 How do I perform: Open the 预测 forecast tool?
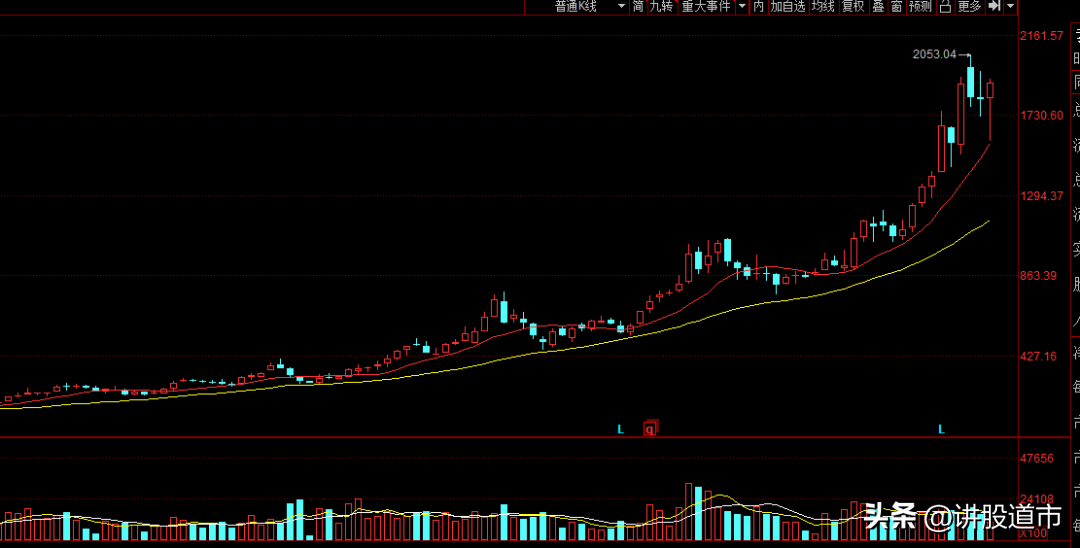(920, 7)
